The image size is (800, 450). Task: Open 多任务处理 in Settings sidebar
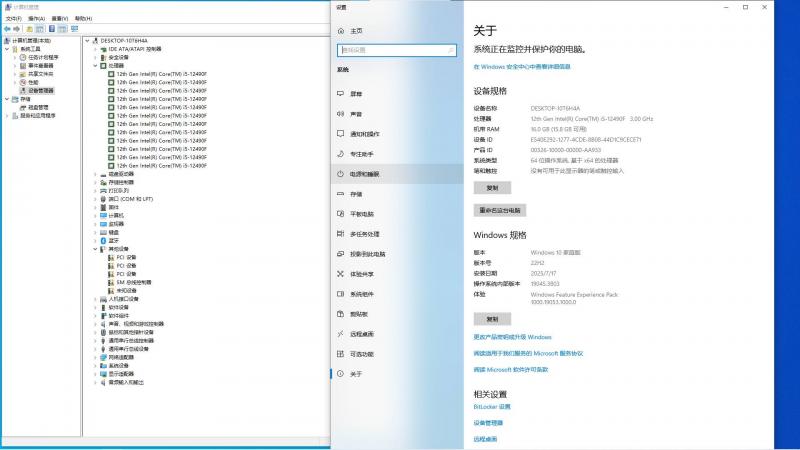[x=397, y=234]
